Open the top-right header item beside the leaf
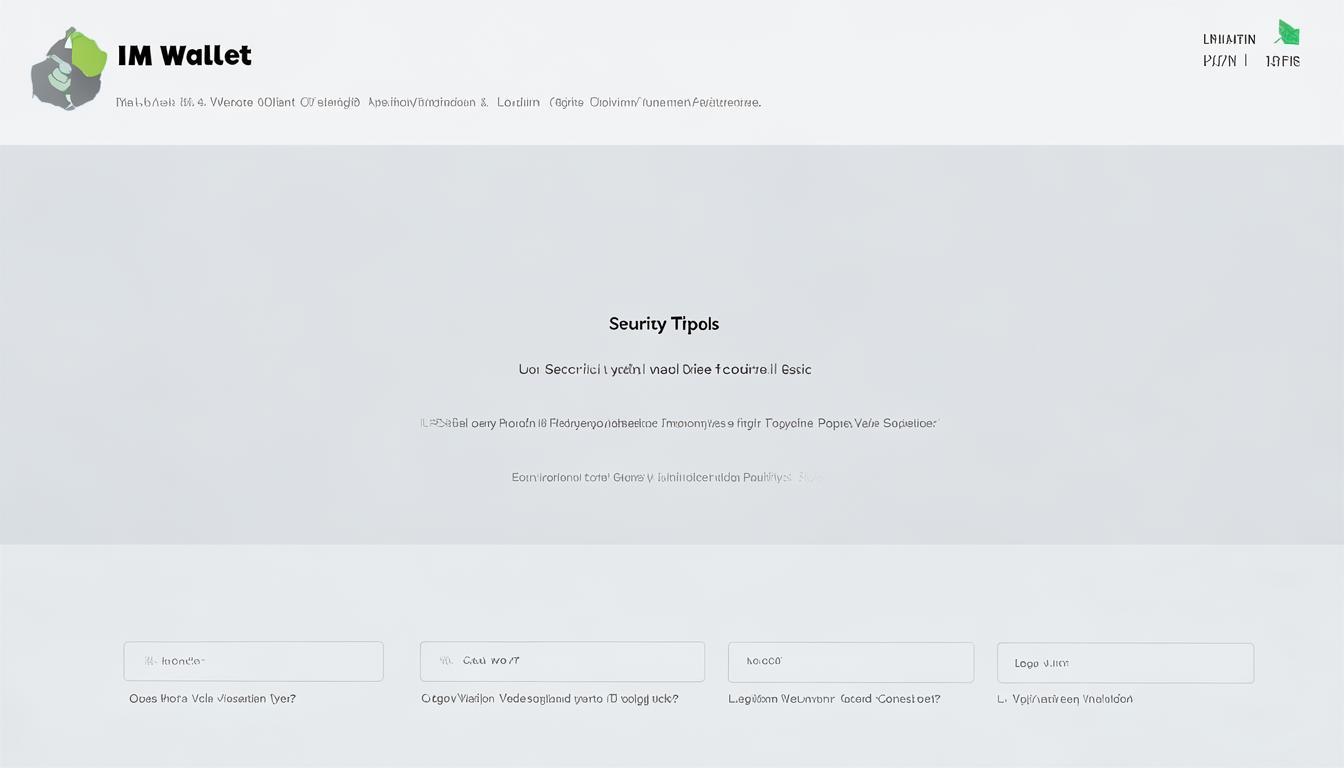This screenshot has height=768, width=1344. (x=1229, y=39)
